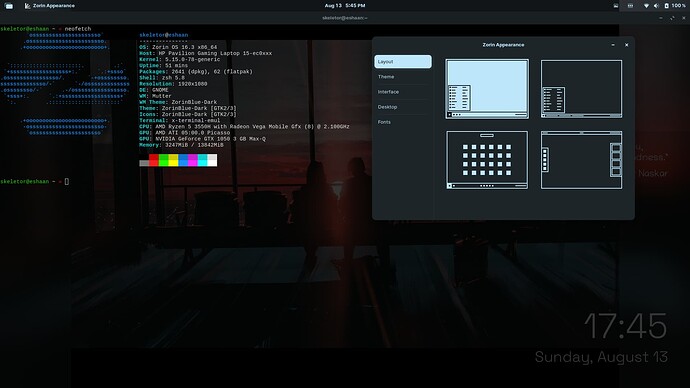Minimize the terminal window
This screenshot has width=690, height=388.
click(661, 18)
